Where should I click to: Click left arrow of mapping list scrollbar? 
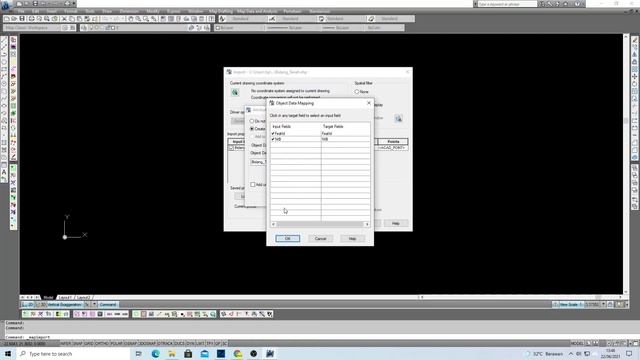click(x=273, y=224)
